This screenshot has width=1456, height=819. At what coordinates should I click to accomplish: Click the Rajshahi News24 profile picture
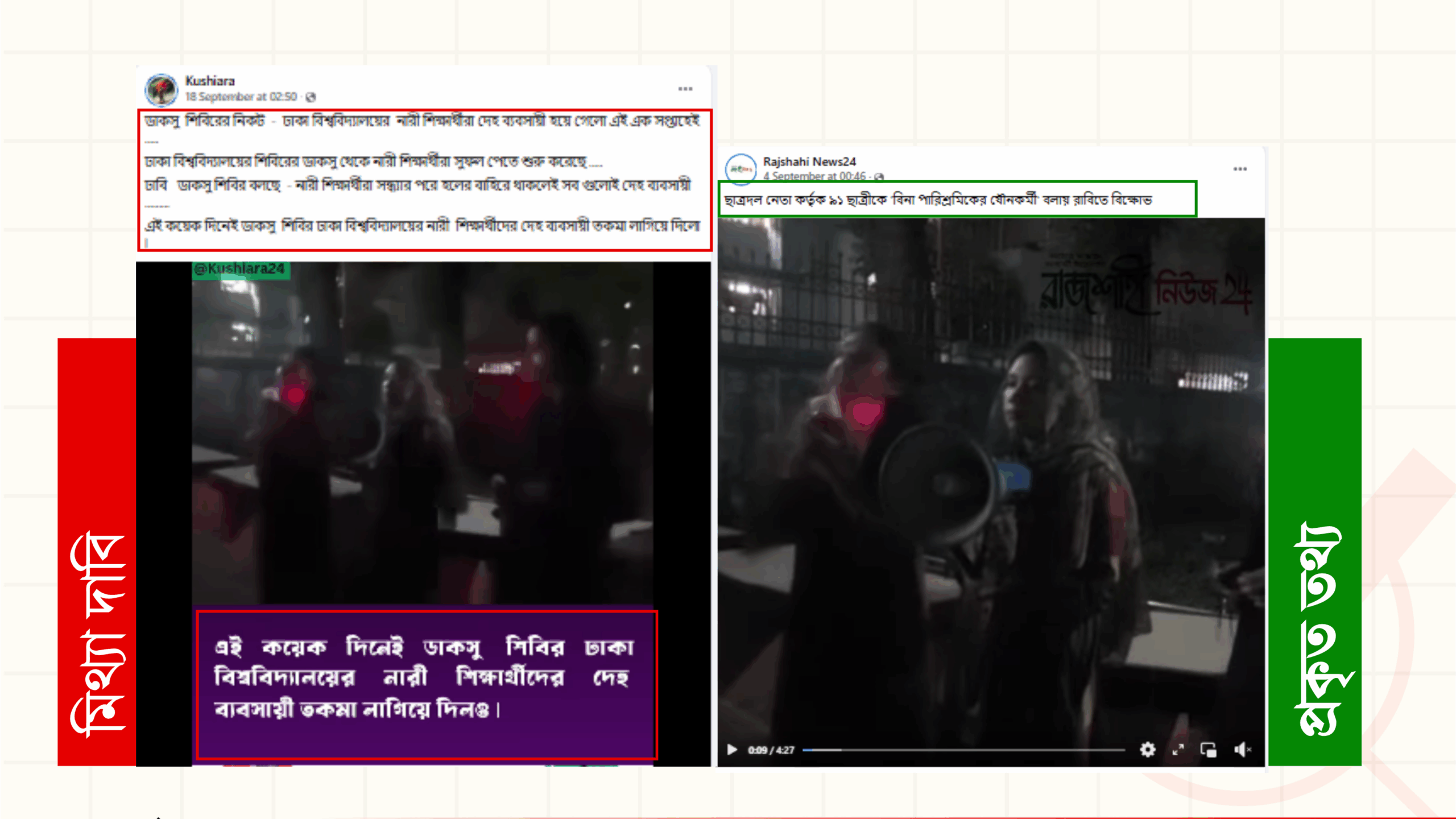(741, 169)
